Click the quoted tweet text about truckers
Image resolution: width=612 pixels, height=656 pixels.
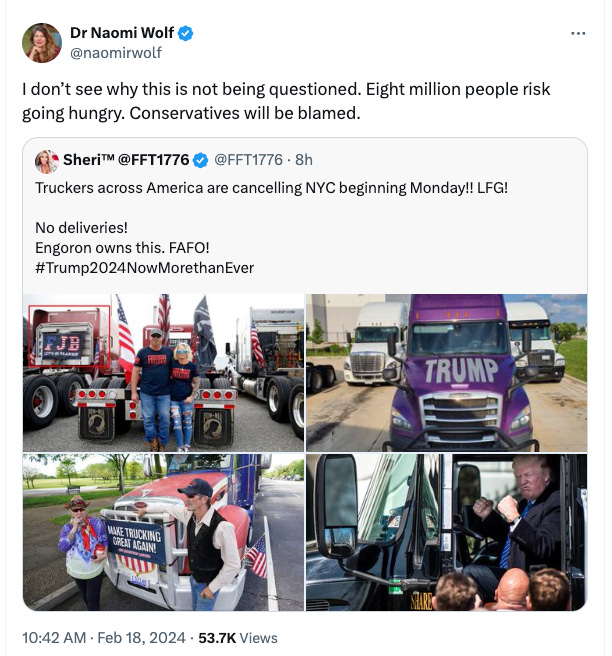click(x=271, y=188)
